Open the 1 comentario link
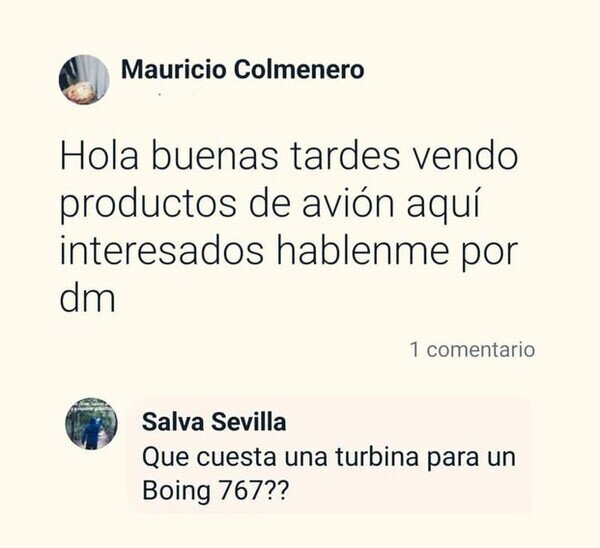600x548 pixels. 472,349
